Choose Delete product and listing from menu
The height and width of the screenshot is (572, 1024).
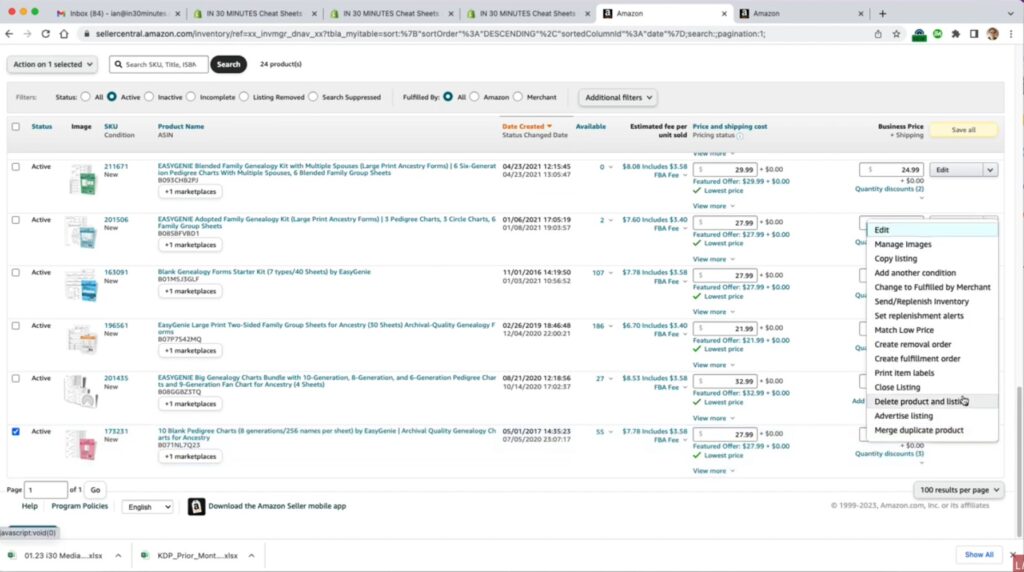coord(918,401)
